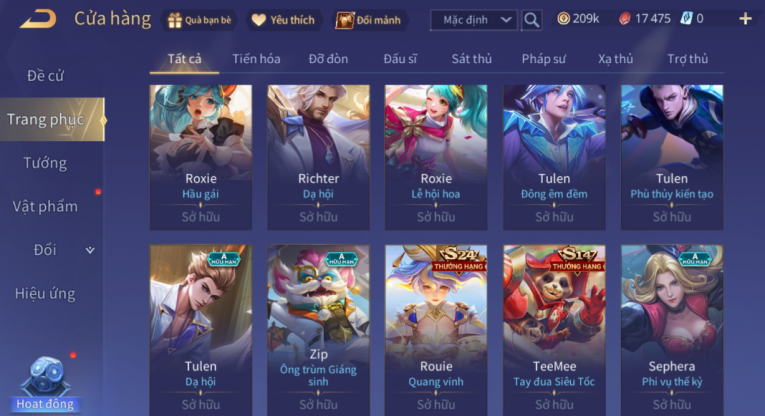Open the Richter Dạ hội skin card
This screenshot has height=416, width=765.
pos(318,157)
